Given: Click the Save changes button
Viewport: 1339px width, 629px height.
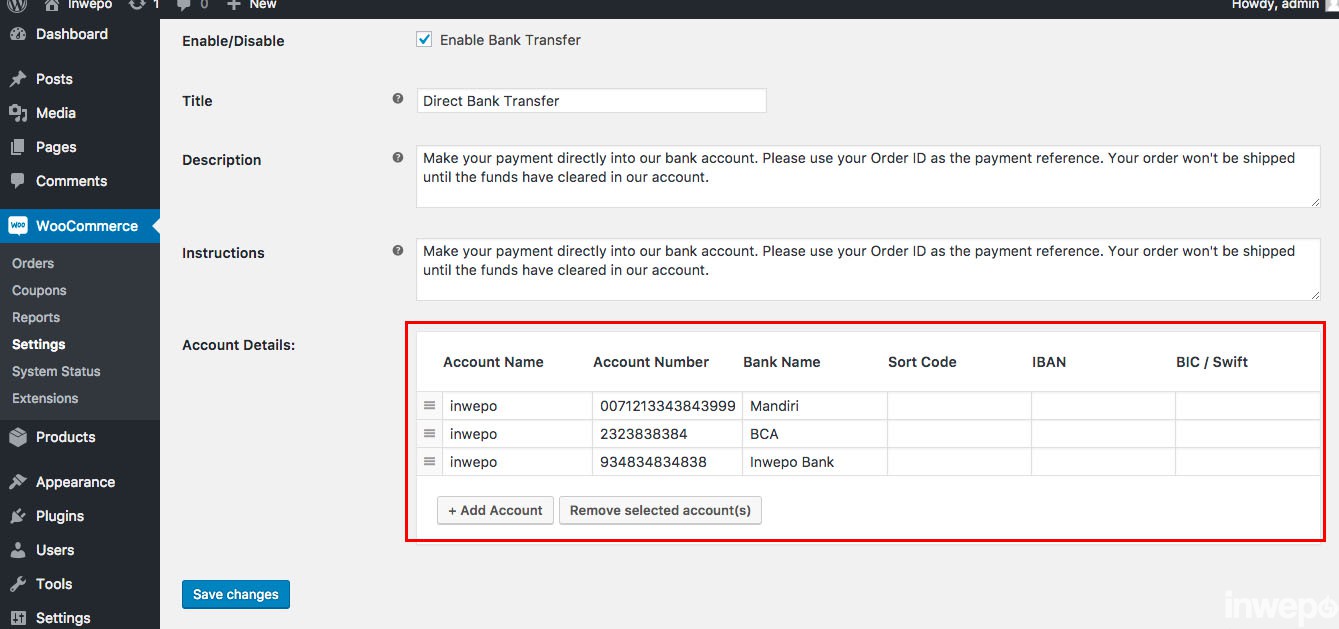Looking at the screenshot, I should coord(235,594).
